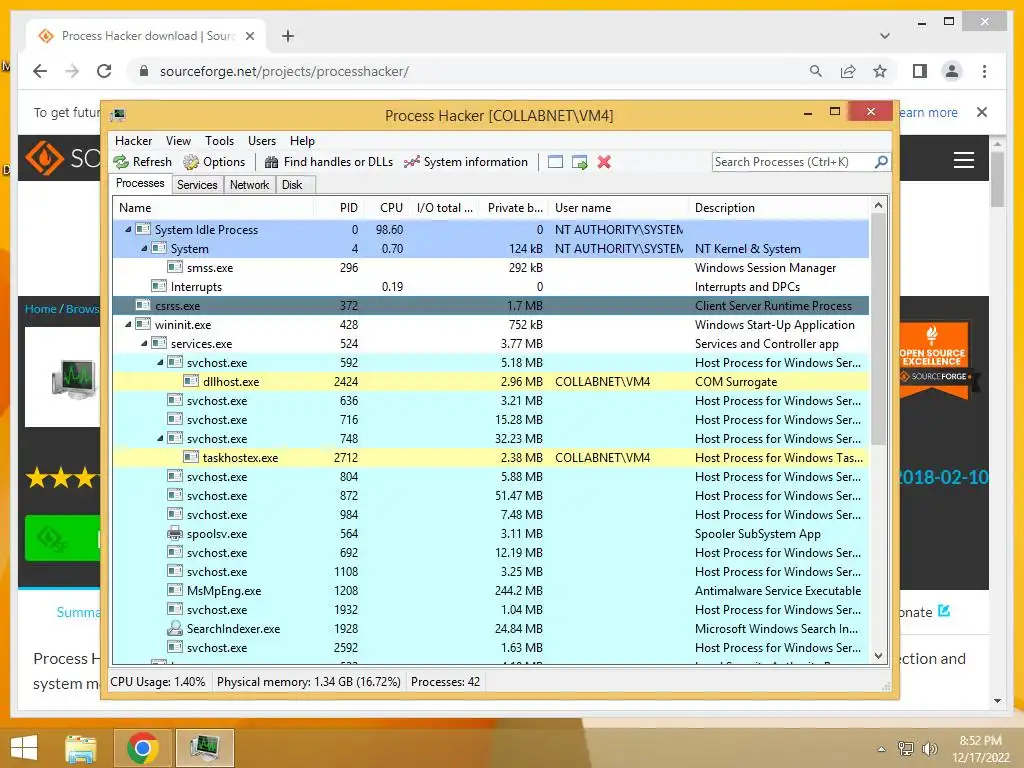This screenshot has height=768, width=1024.
Task: Open Chrome tab search chevron
Action: tap(884, 36)
